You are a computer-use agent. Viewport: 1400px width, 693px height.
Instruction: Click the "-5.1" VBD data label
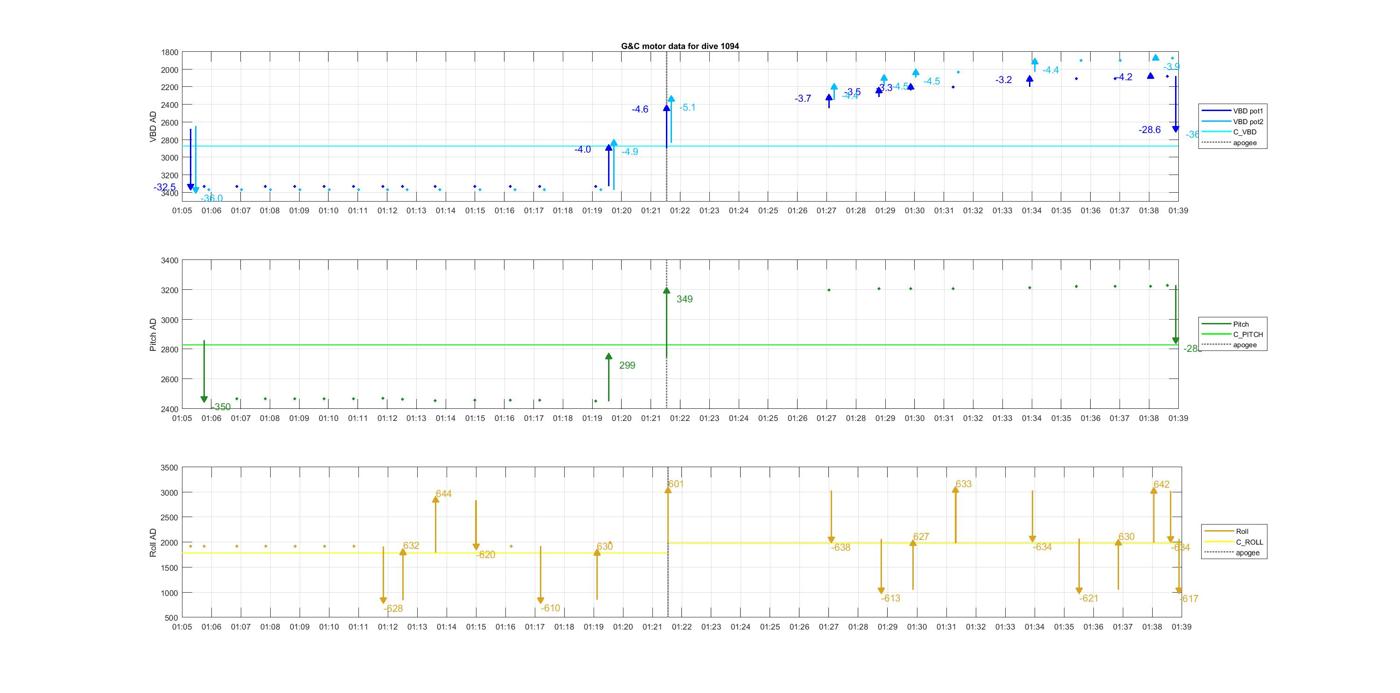pyautogui.click(x=688, y=107)
